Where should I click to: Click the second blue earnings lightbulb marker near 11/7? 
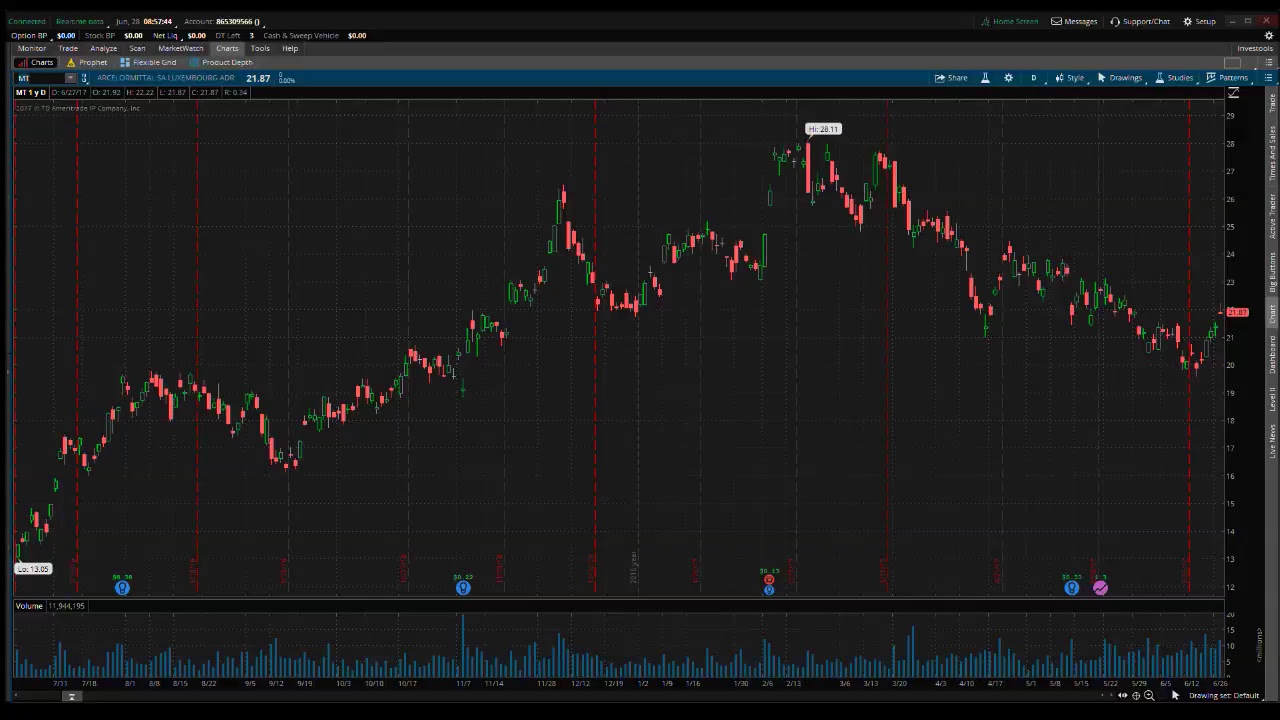click(x=463, y=588)
